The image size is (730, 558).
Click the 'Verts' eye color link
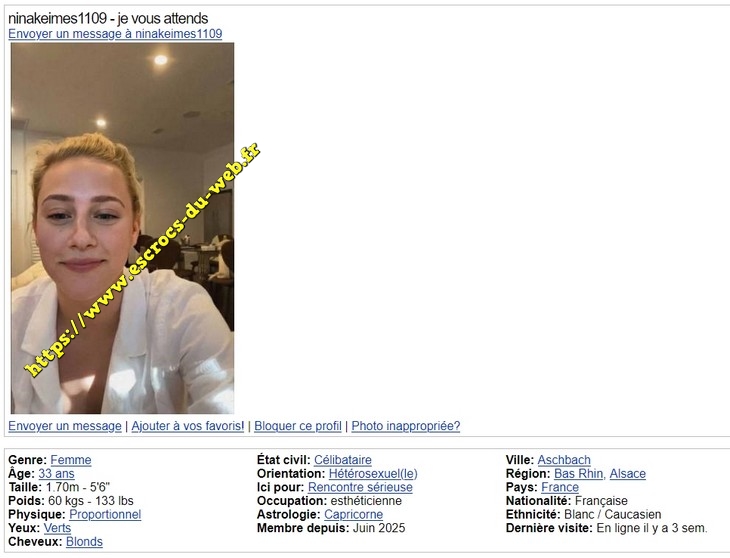57,528
